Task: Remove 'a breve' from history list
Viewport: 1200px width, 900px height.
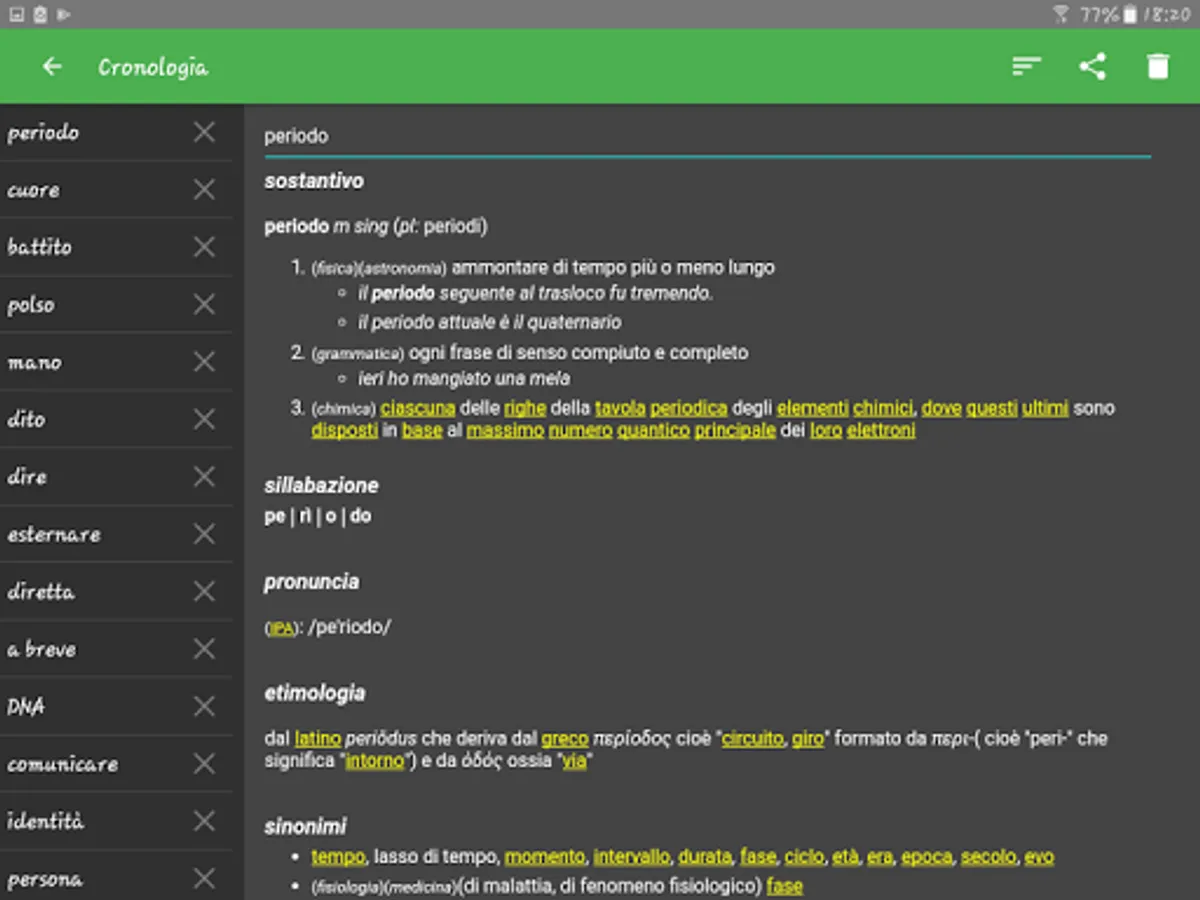Action: point(204,649)
